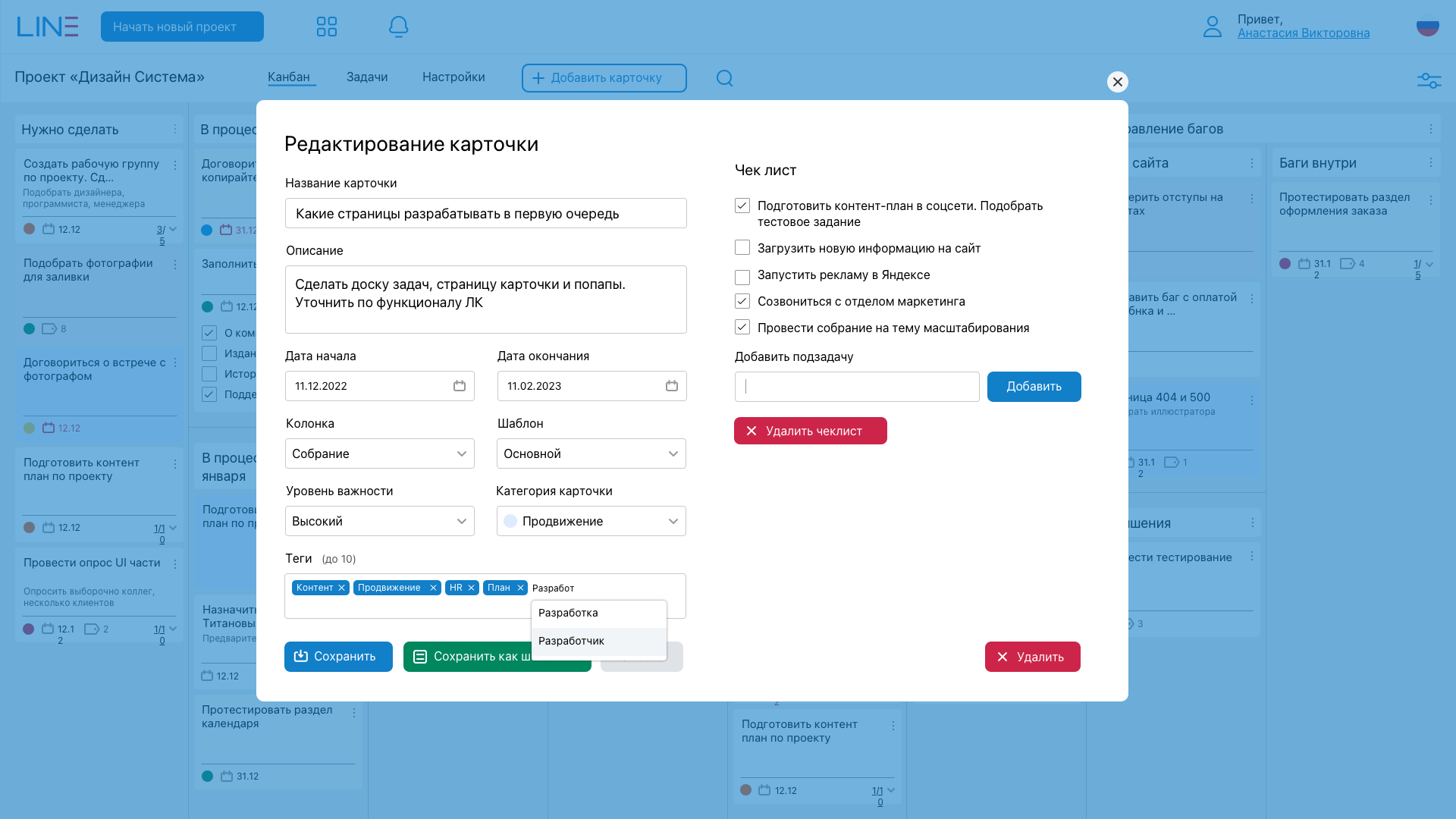1456x819 pixels.
Task: Open the dashboard grid icon
Action: (x=327, y=27)
